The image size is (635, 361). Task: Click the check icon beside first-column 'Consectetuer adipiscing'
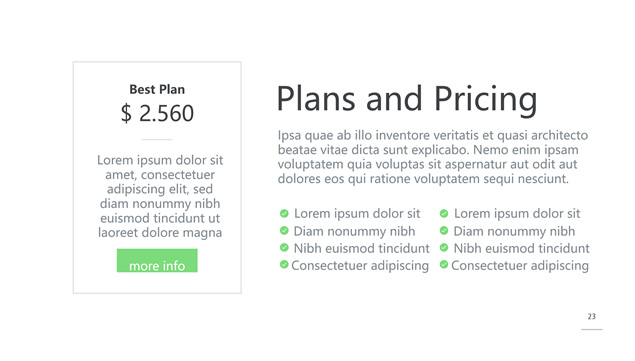click(x=284, y=265)
